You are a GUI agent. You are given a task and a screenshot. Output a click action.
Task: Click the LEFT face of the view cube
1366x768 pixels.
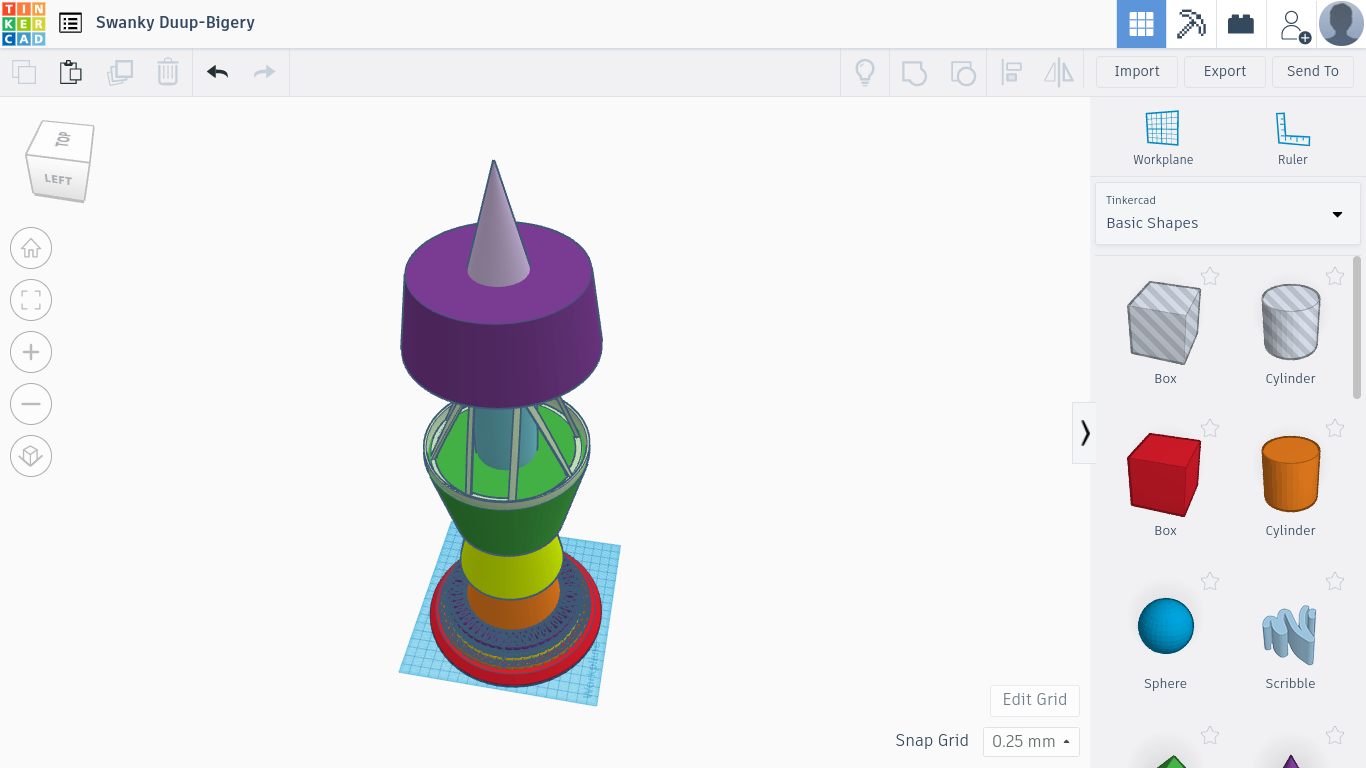58,180
